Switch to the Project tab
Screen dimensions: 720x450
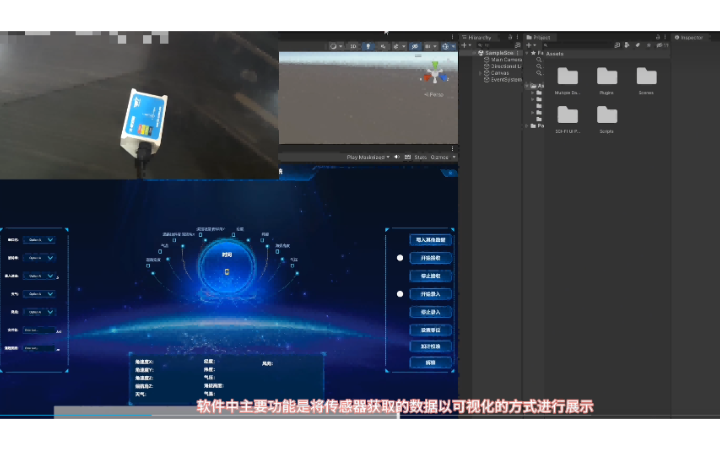click(539, 37)
